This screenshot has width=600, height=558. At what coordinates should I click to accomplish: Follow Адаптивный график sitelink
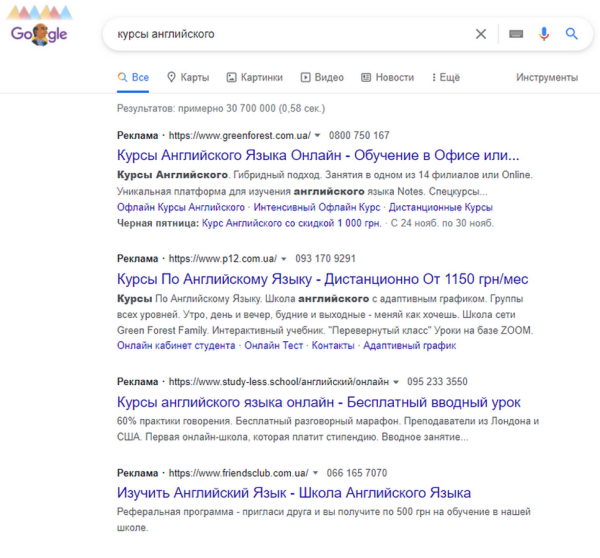pyautogui.click(x=409, y=346)
